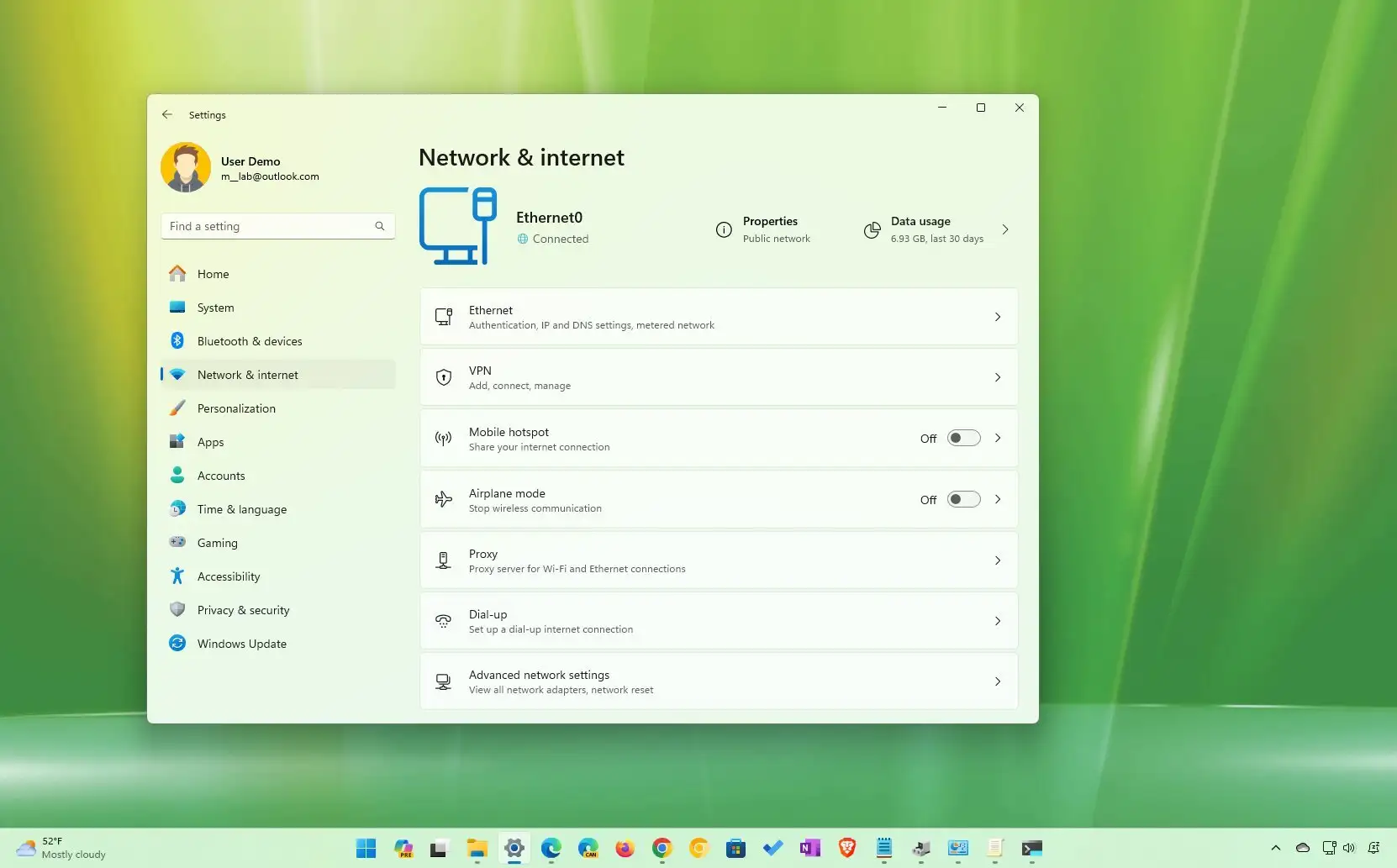Open the VPN settings row

click(x=719, y=377)
